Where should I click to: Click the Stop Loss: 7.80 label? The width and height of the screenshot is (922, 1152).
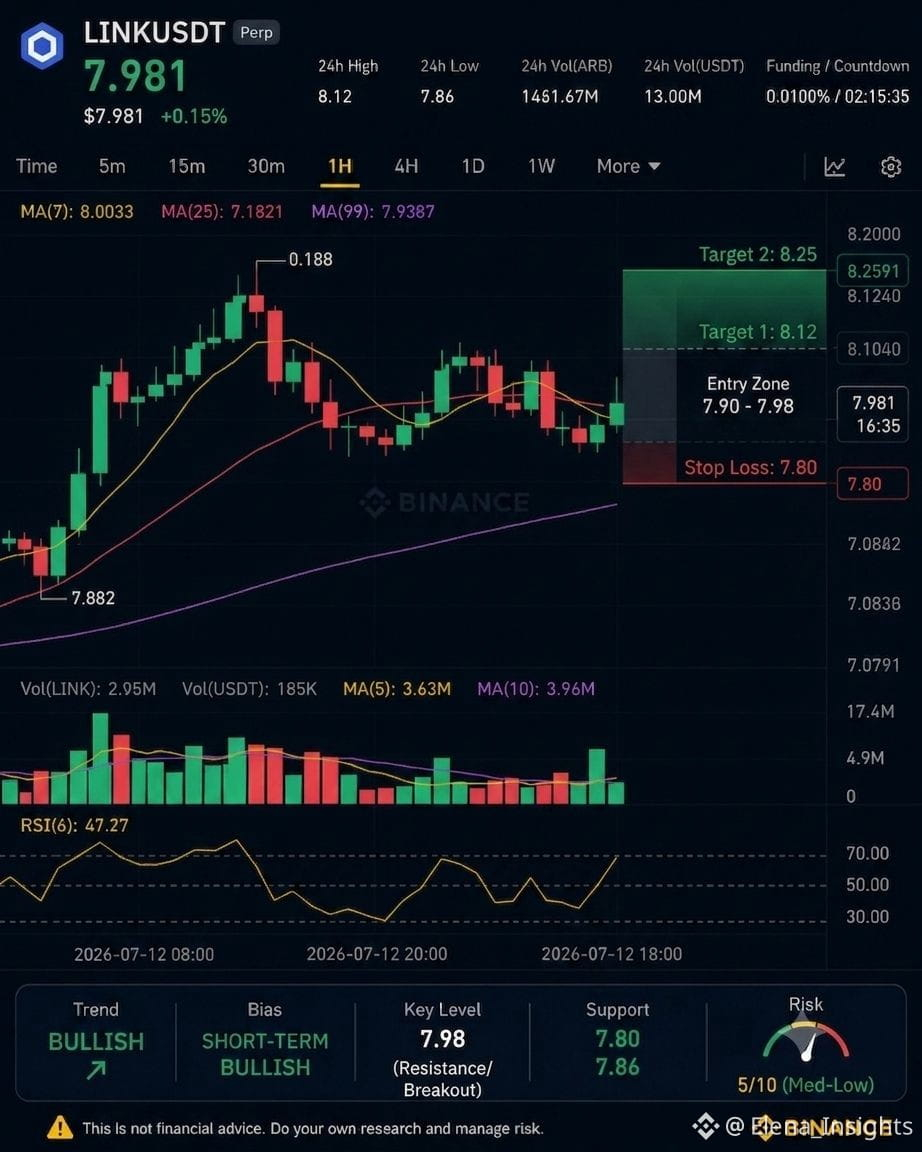tap(751, 467)
